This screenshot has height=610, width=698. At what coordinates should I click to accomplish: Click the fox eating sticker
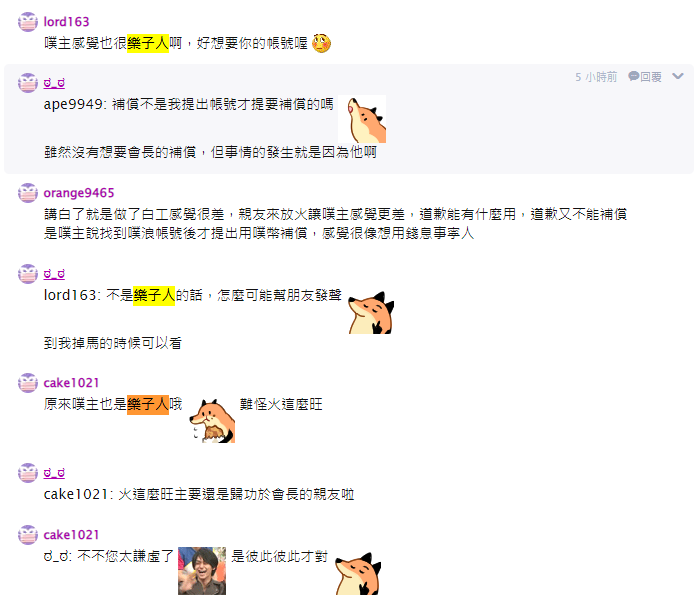(x=212, y=421)
